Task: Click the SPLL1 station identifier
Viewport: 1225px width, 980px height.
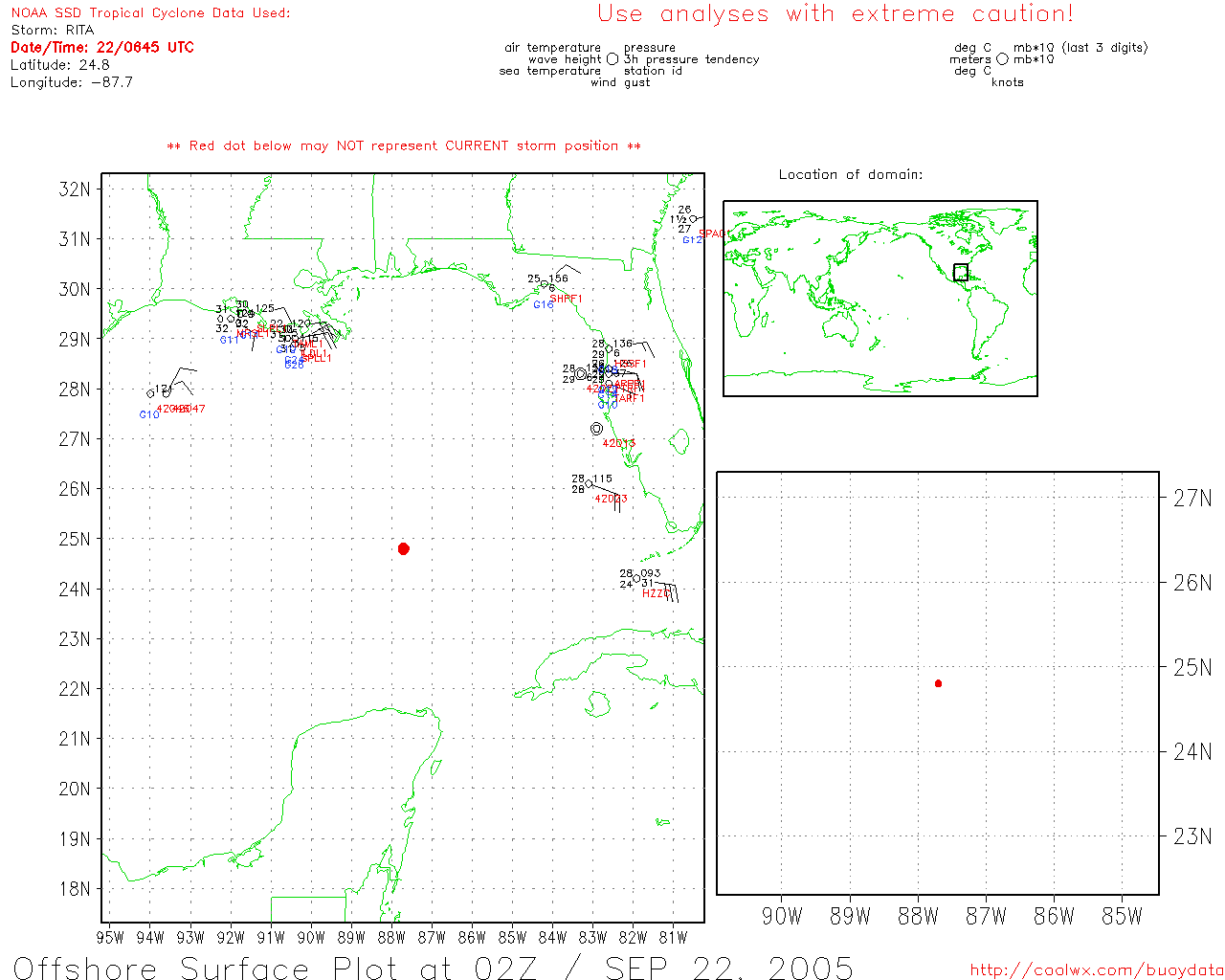Action: coord(316,358)
